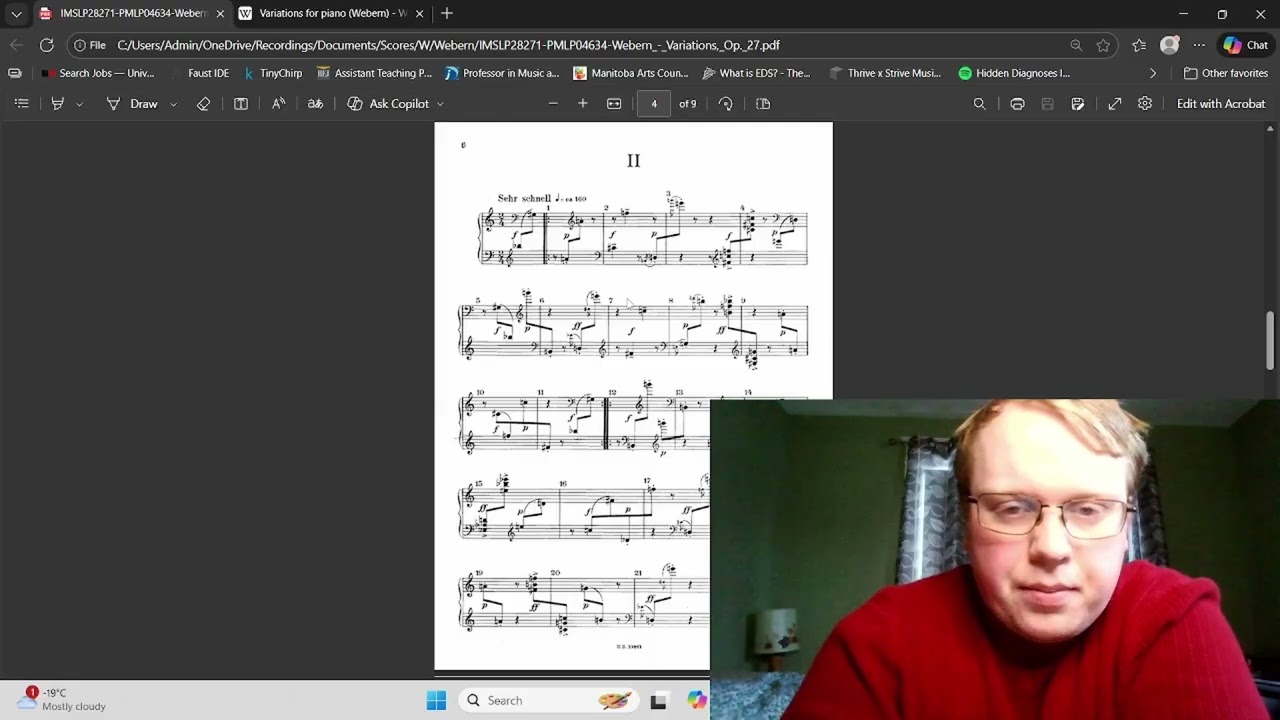Screen dimensions: 1280x720
Task: Expand the Ask Copilot dropdown arrow
Action: [440, 104]
